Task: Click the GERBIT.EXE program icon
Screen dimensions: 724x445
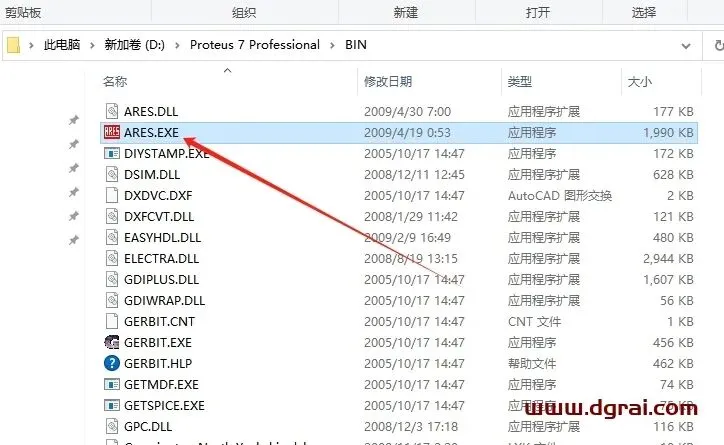Action: tap(112, 343)
